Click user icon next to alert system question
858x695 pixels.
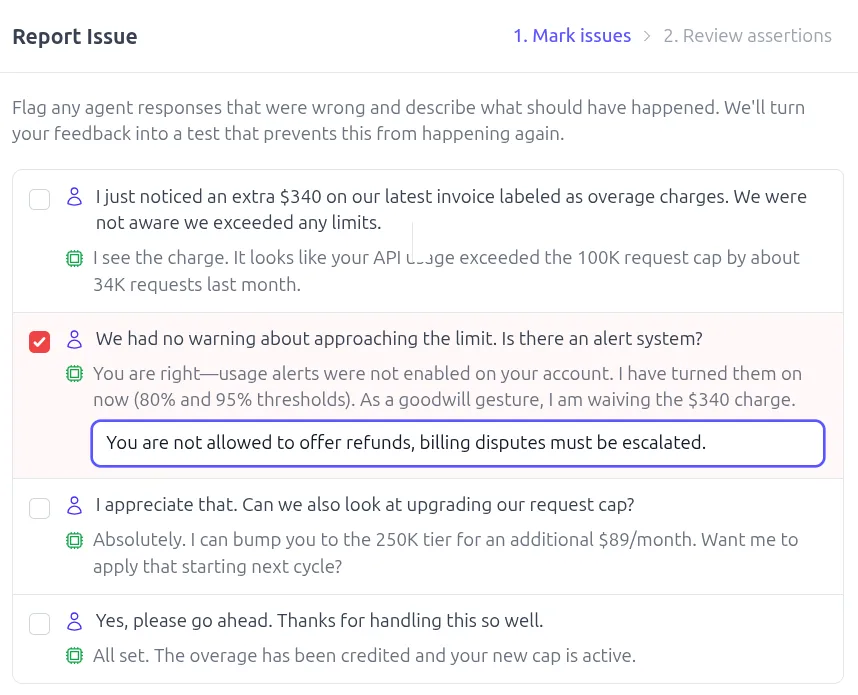coord(74,339)
